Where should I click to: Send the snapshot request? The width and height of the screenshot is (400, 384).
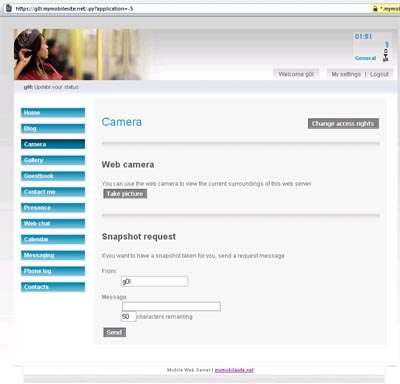[x=114, y=332]
